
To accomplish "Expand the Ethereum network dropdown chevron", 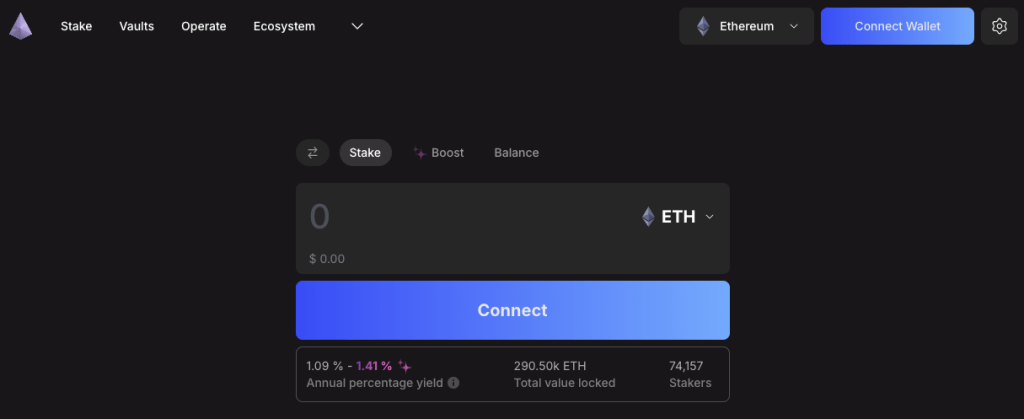I will tap(794, 26).
